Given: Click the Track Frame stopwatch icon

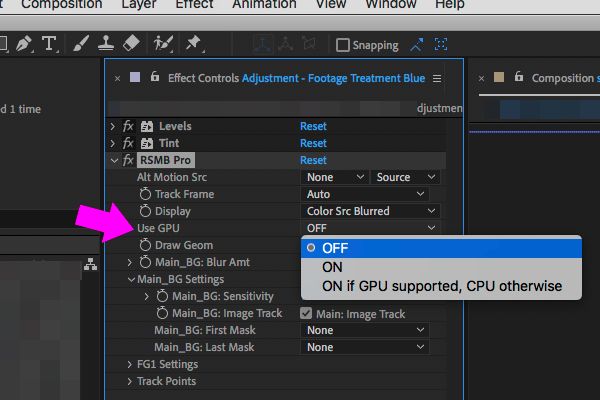Looking at the screenshot, I should [146, 194].
